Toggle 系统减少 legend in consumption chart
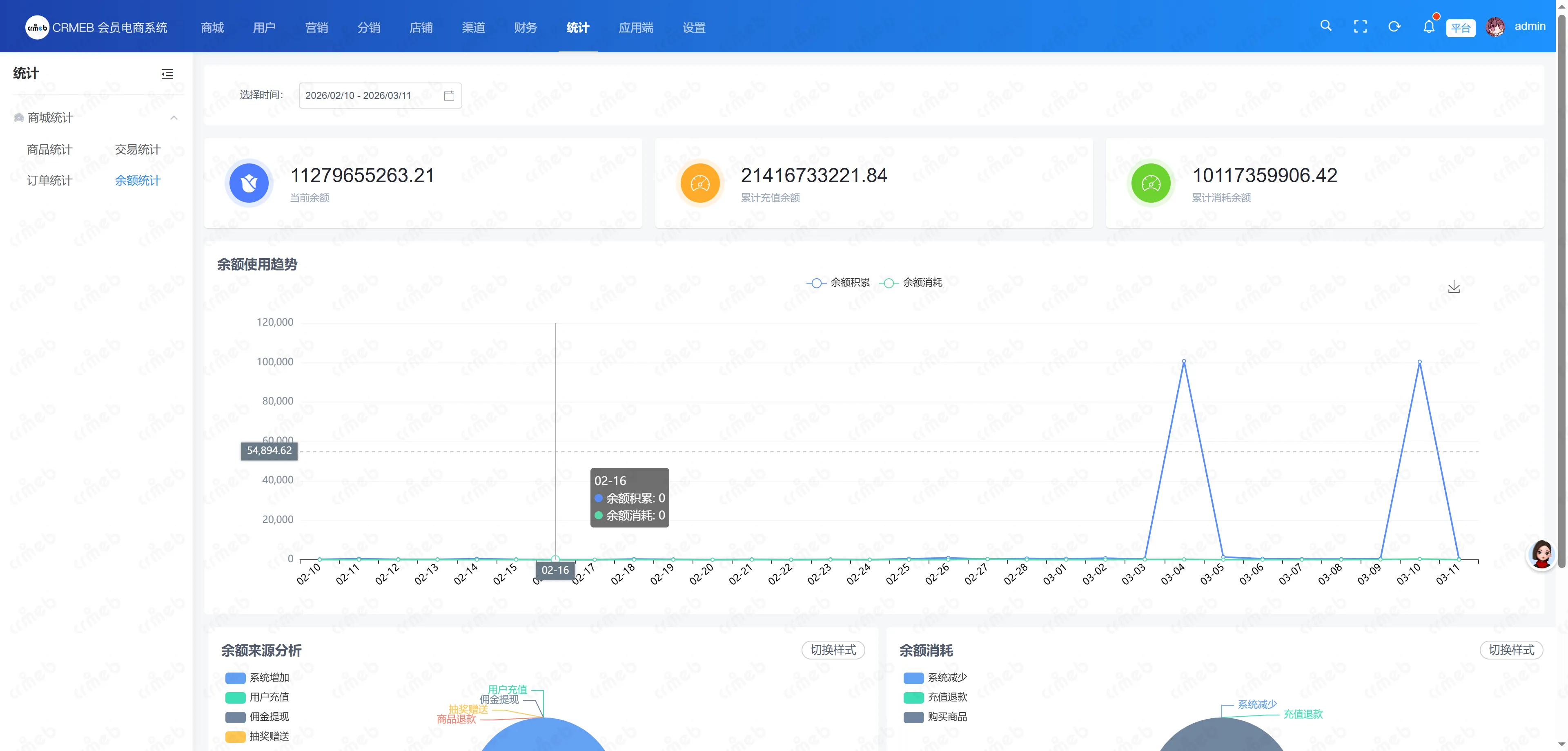The width and height of the screenshot is (1568, 751). pos(935,678)
